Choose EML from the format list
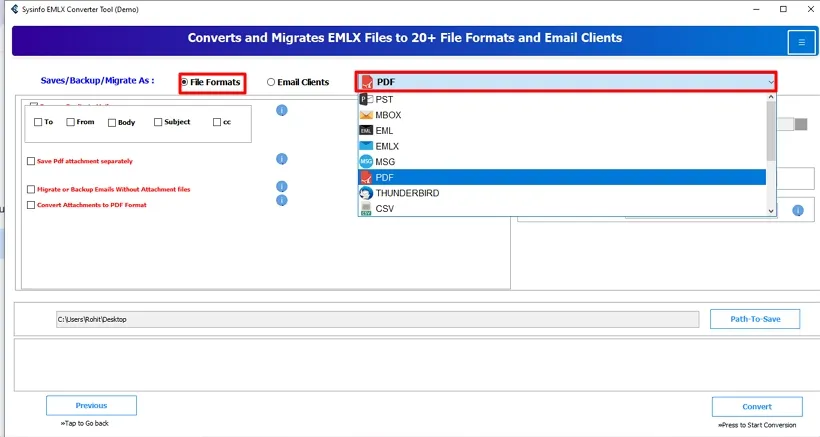 (x=562, y=131)
